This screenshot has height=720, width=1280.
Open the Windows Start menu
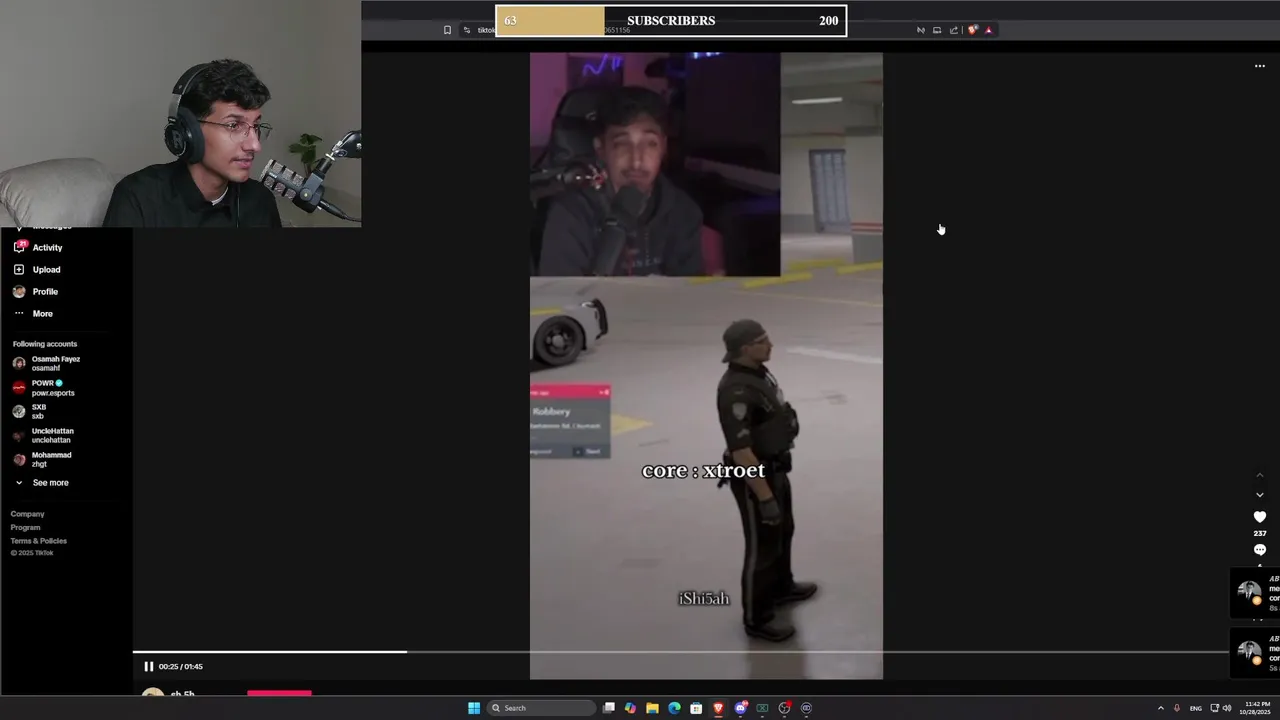coord(474,708)
